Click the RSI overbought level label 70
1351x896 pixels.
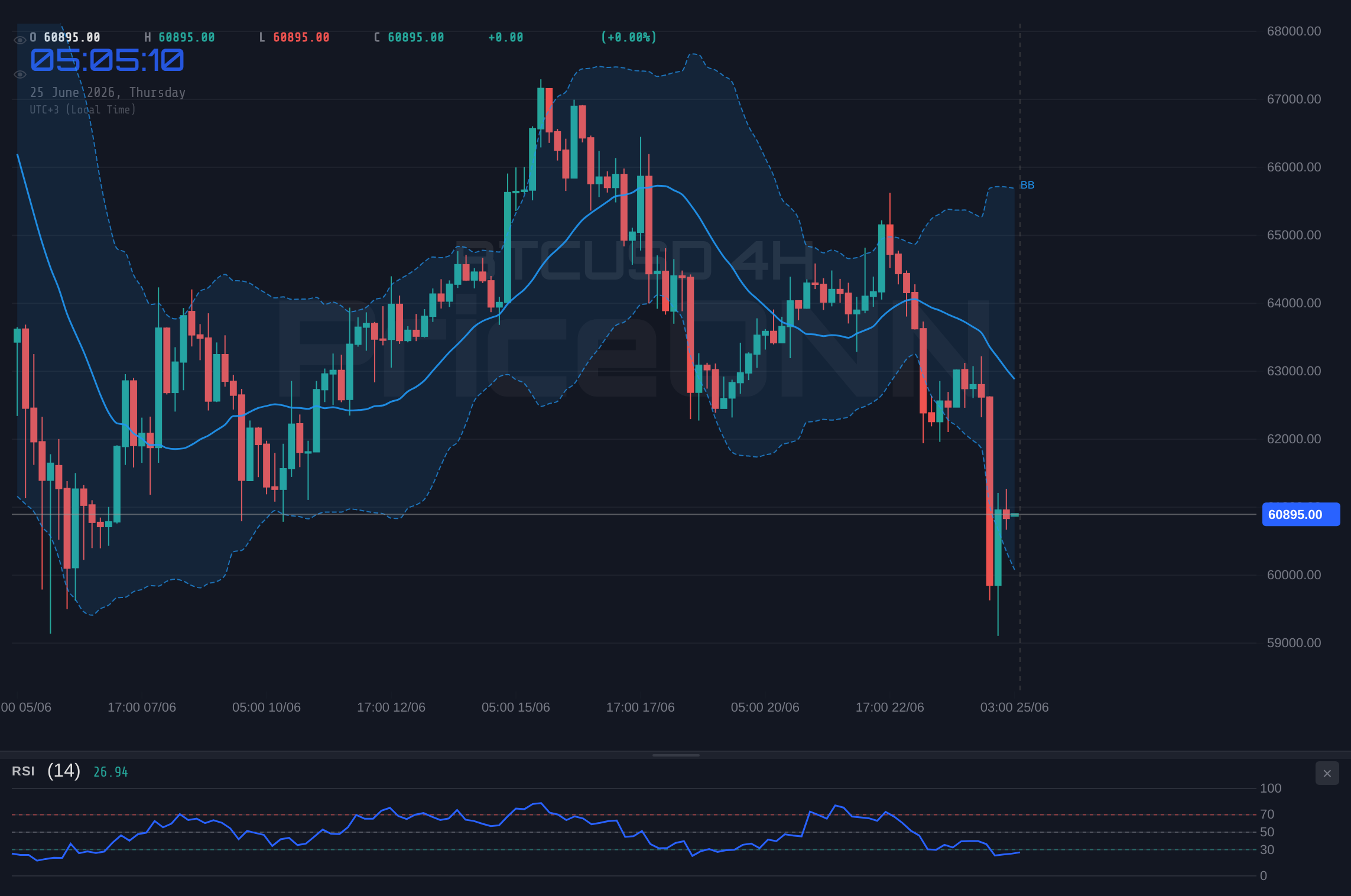click(x=1267, y=814)
